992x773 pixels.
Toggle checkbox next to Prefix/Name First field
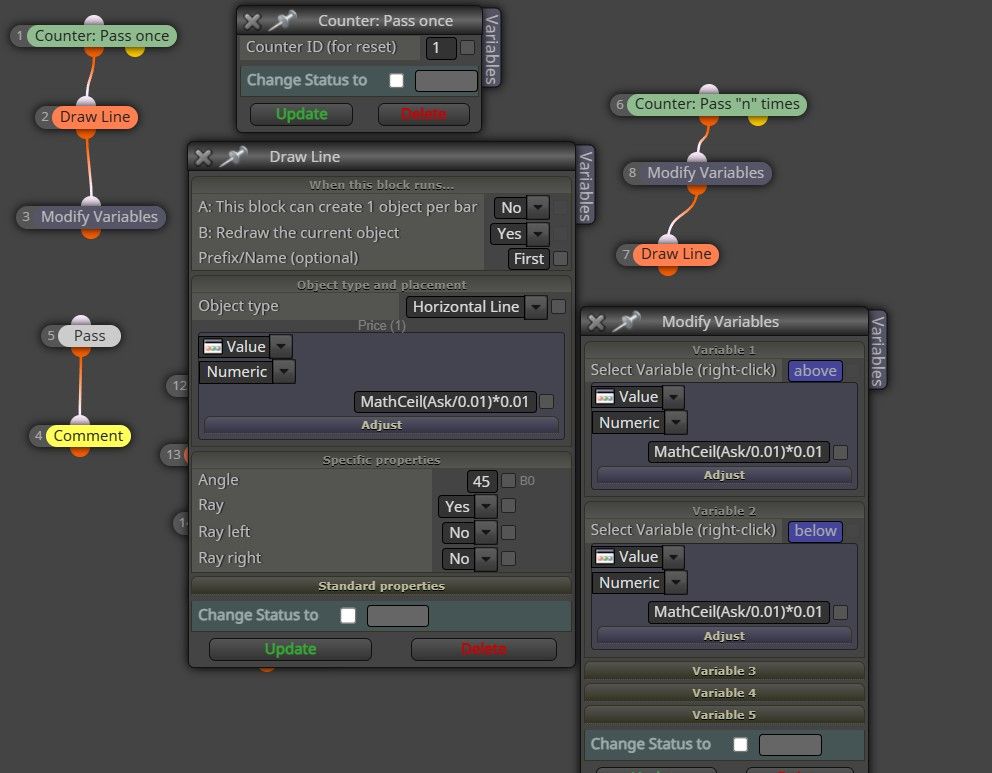click(x=561, y=259)
